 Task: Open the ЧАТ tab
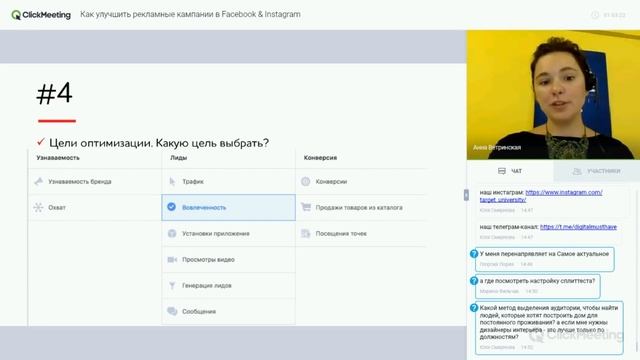[x=510, y=171]
